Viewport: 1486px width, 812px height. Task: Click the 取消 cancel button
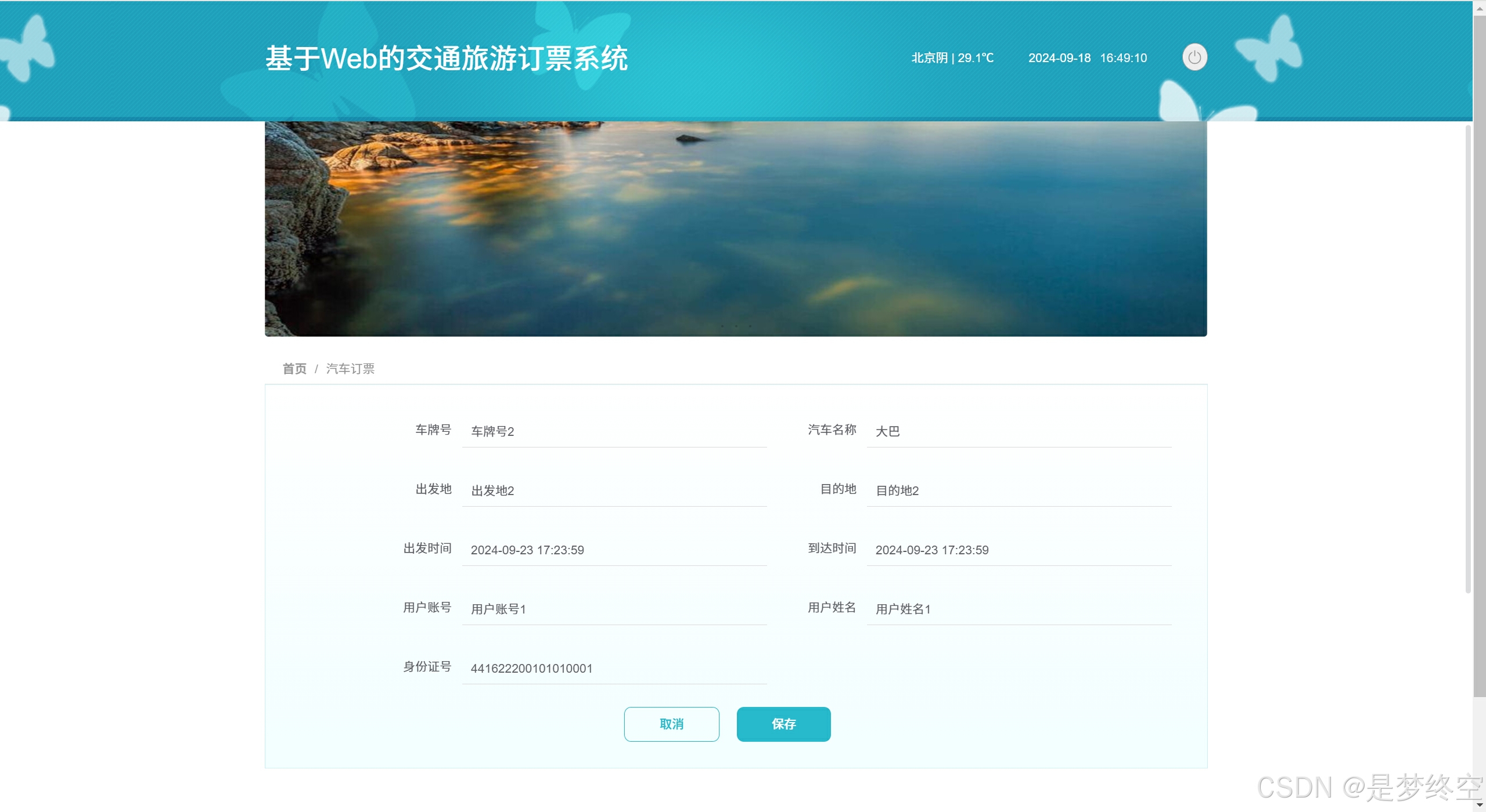[671, 724]
